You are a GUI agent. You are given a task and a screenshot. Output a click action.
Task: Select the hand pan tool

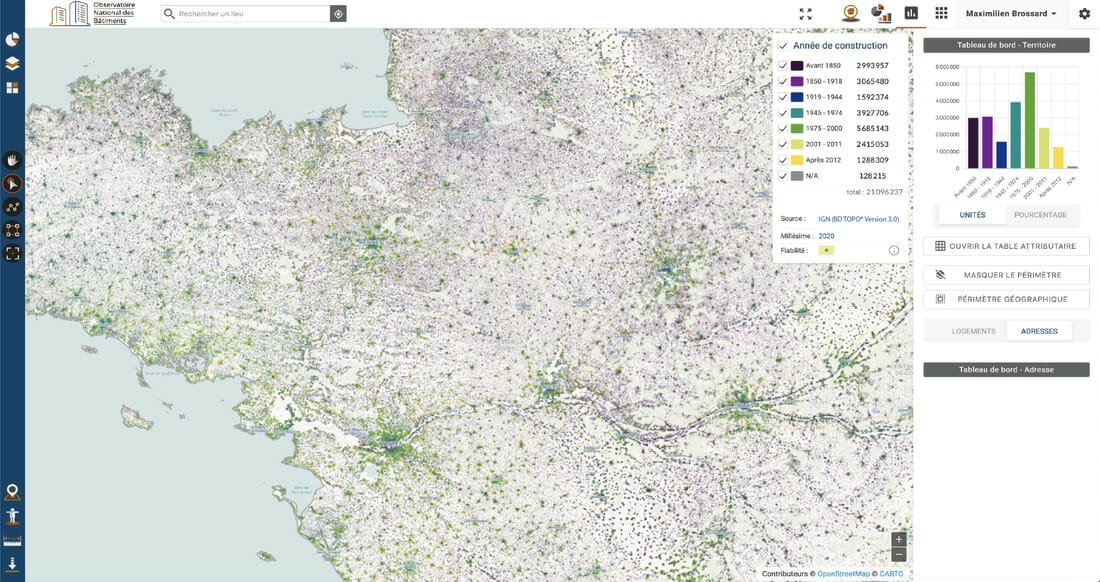[x=12, y=159]
